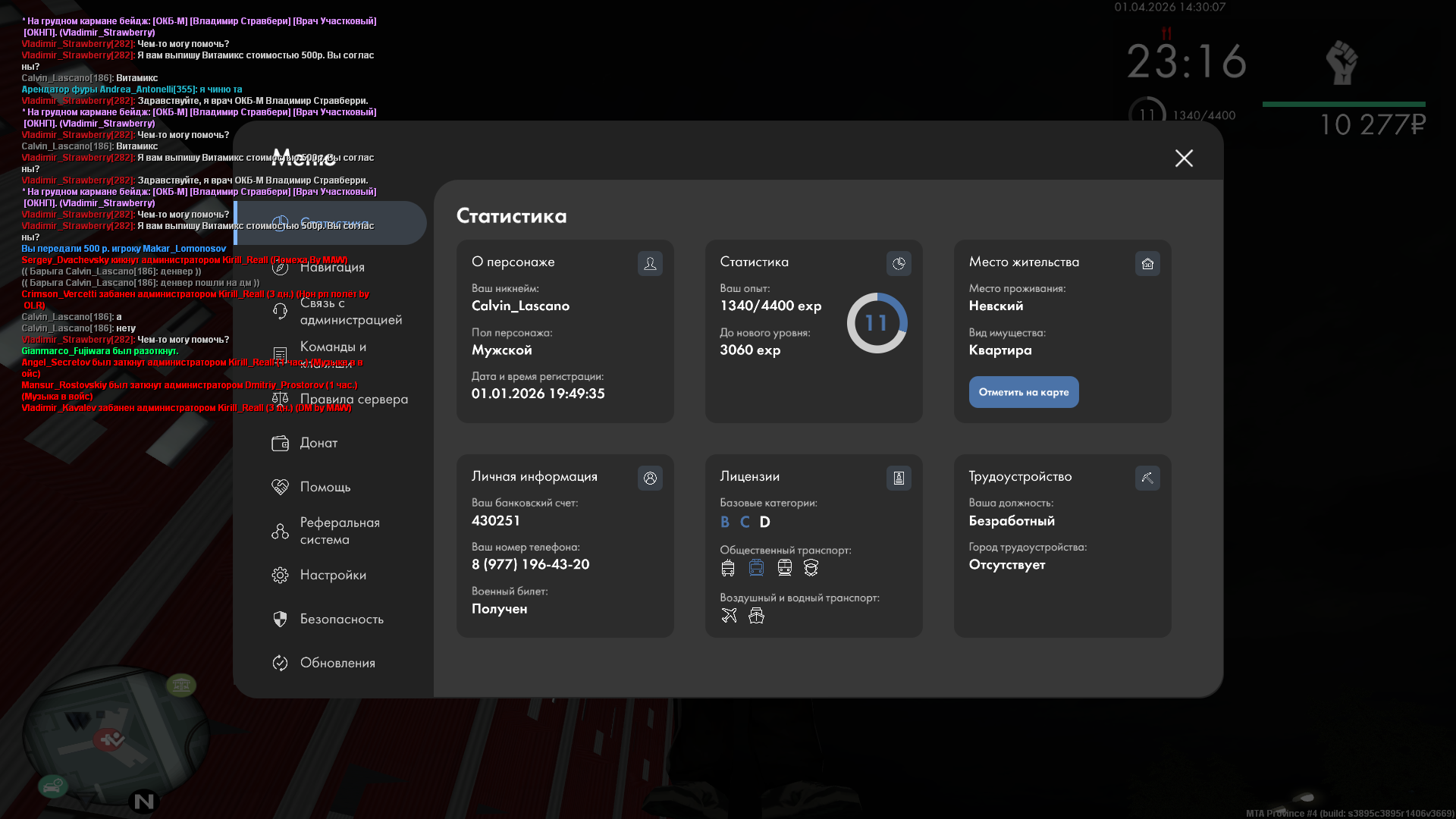The height and width of the screenshot is (819, 1456).
Task: Open the Донат menu section
Action: click(318, 443)
